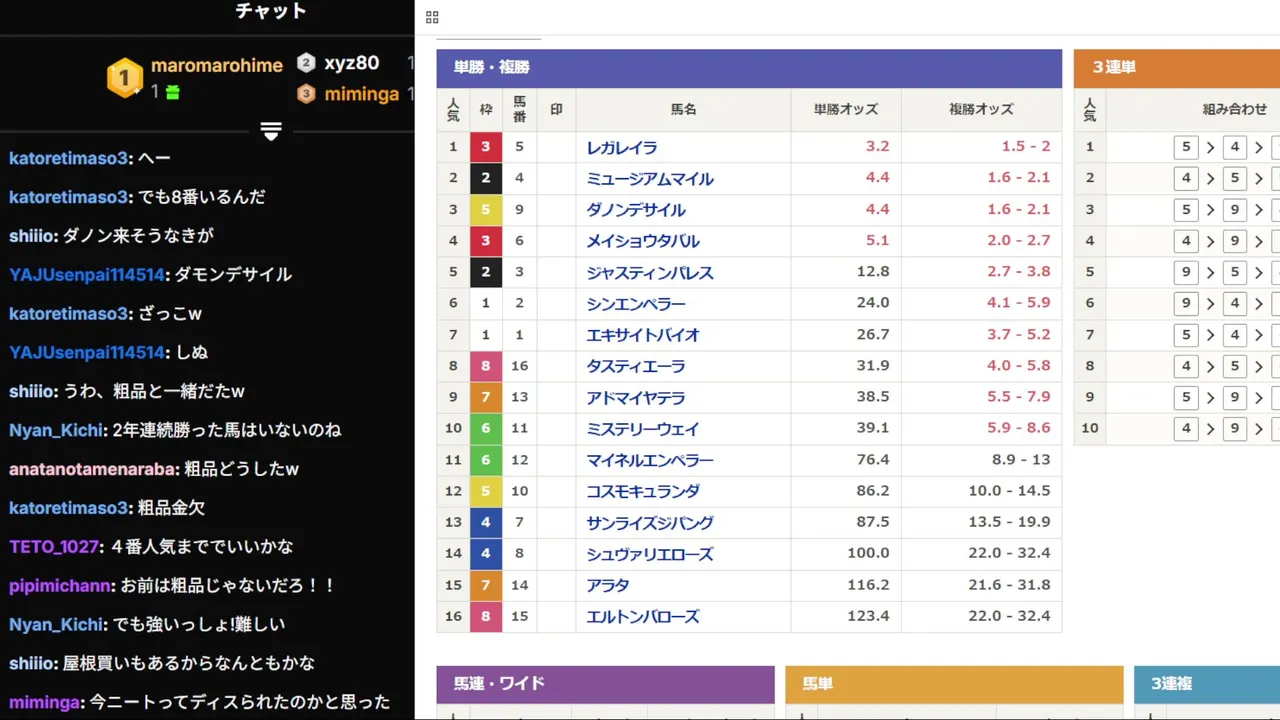Click the 単勝・複勝 section header

(x=749, y=68)
